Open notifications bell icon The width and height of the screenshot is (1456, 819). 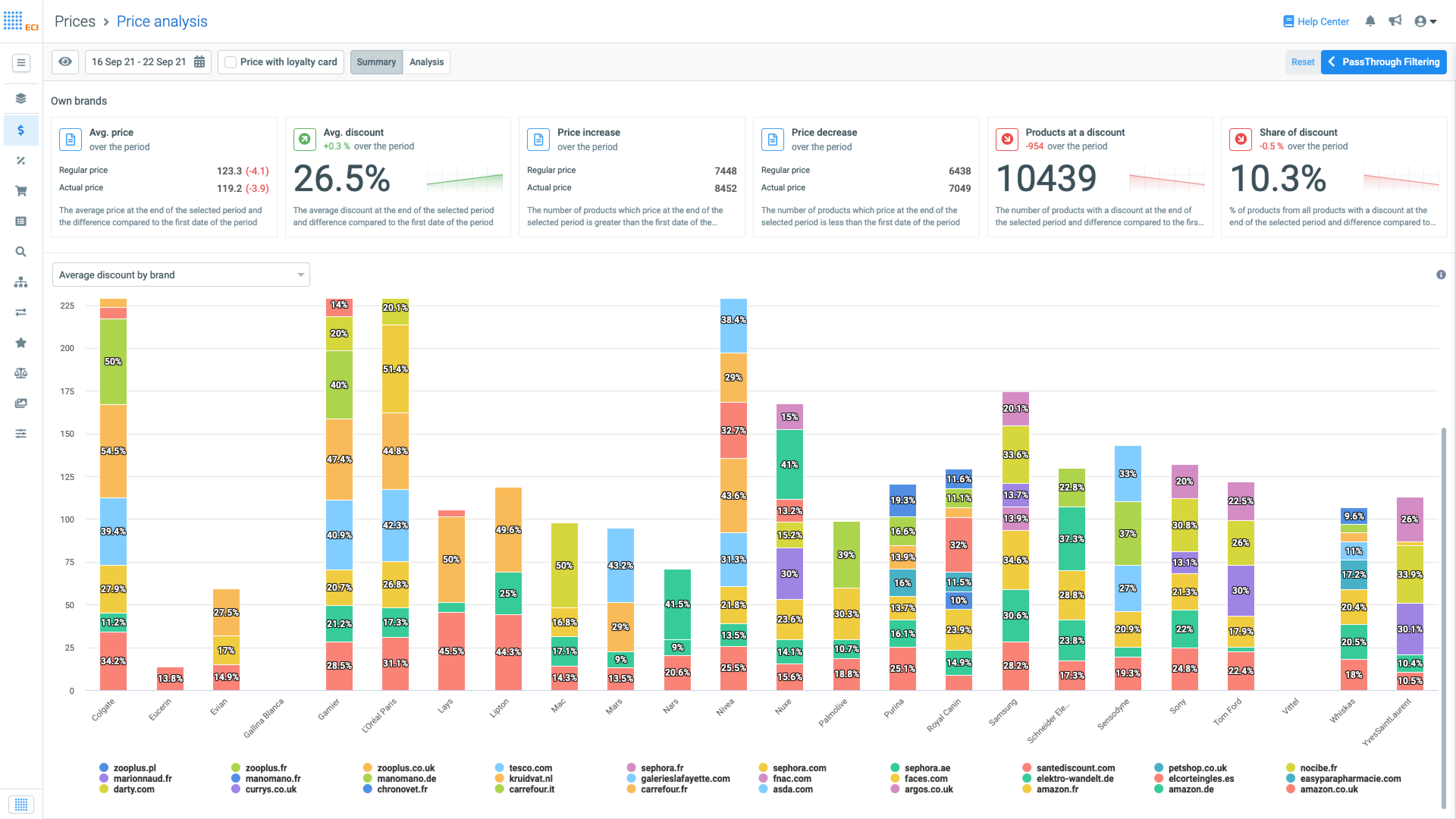pyautogui.click(x=1370, y=22)
